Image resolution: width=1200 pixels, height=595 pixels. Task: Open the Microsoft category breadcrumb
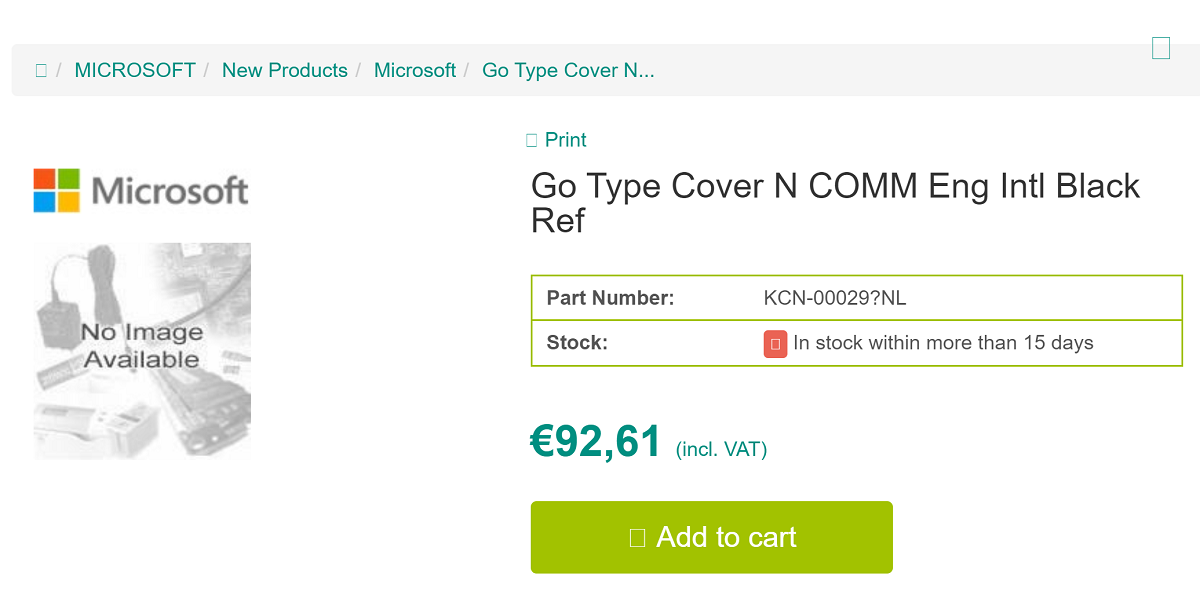pos(414,71)
